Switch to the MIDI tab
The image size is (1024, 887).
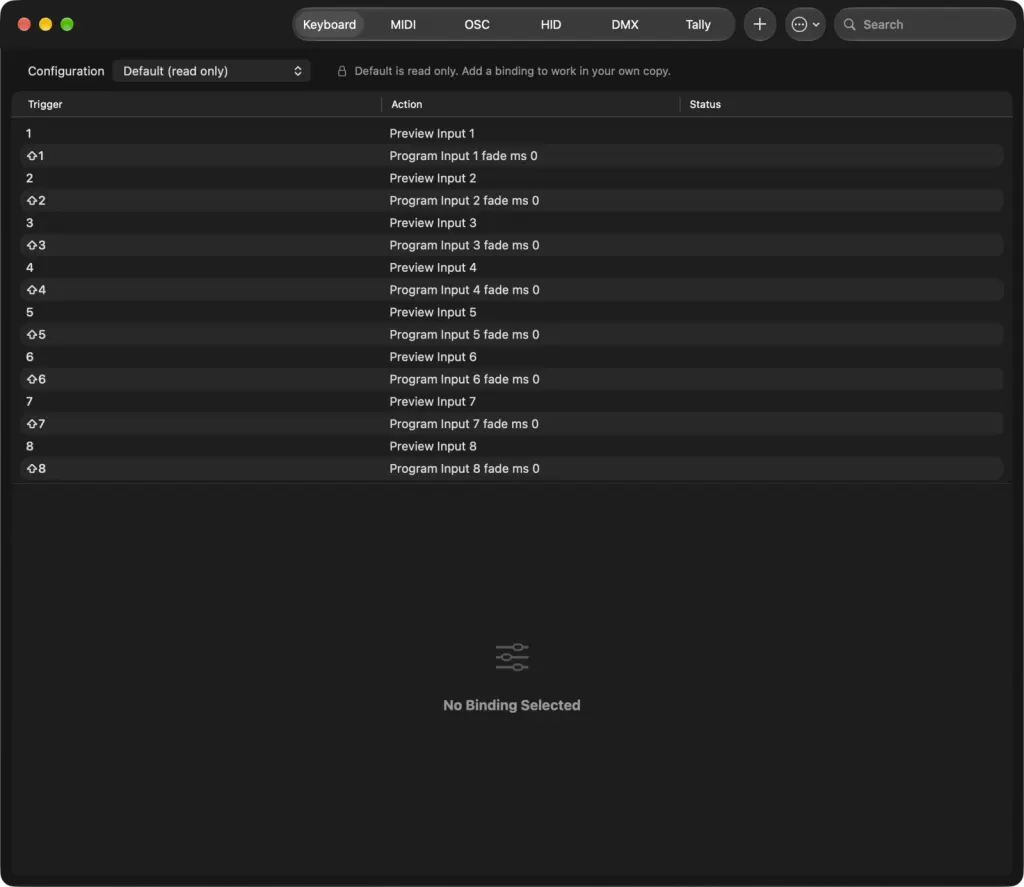(x=403, y=24)
